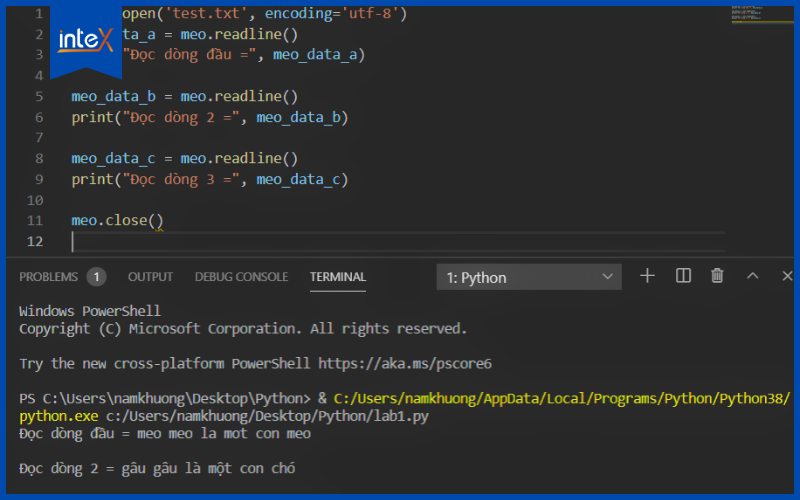
Task: Open the DEBUG CONSOLE tab
Action: [241, 277]
